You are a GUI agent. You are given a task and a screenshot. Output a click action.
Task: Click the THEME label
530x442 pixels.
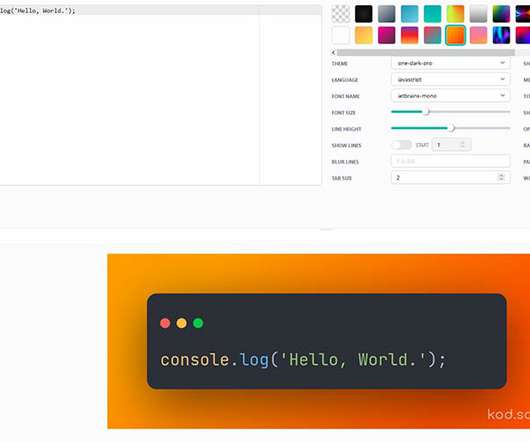pos(339,64)
